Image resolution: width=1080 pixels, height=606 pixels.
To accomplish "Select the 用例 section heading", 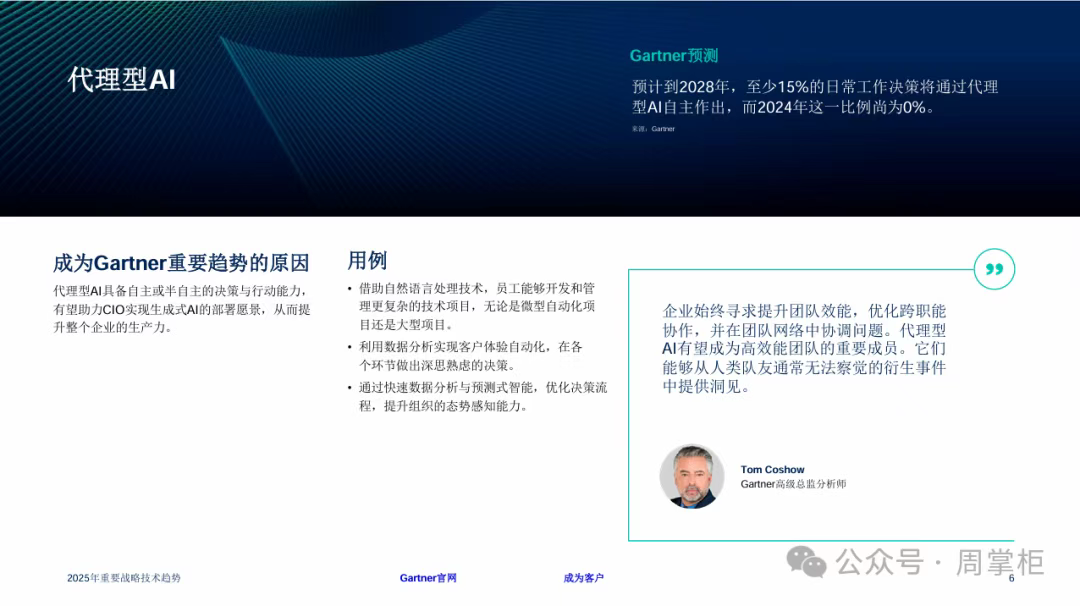I will pyautogui.click(x=367, y=261).
